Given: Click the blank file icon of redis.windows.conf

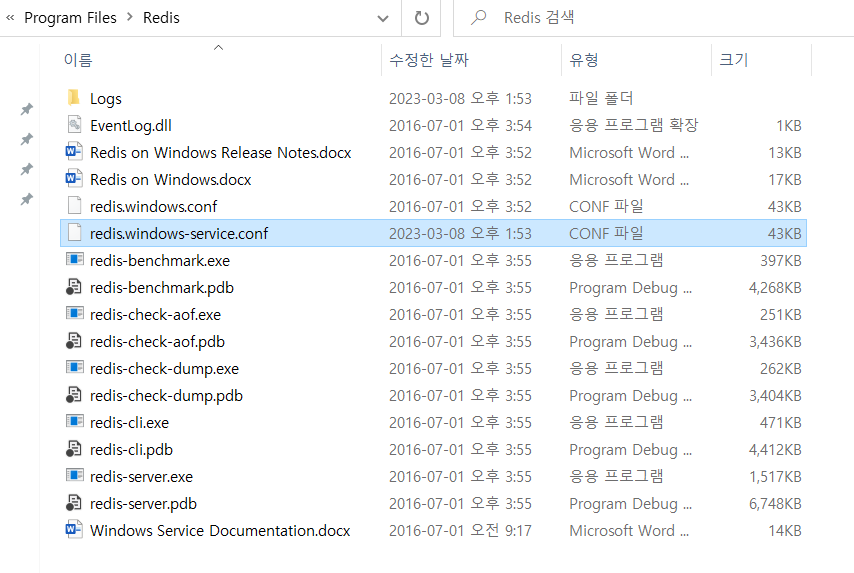Looking at the screenshot, I should click(x=74, y=206).
